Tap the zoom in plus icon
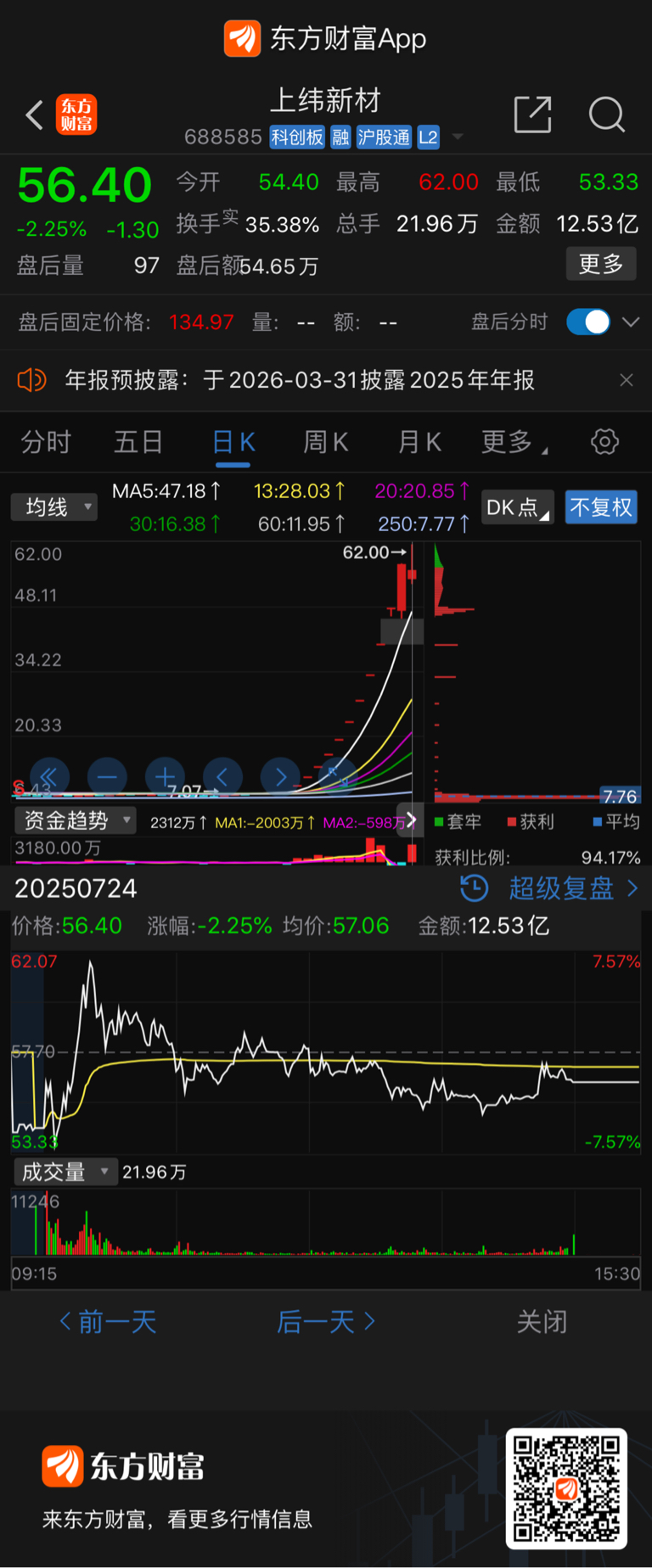This screenshot has width=652, height=1568. pyautogui.click(x=165, y=776)
